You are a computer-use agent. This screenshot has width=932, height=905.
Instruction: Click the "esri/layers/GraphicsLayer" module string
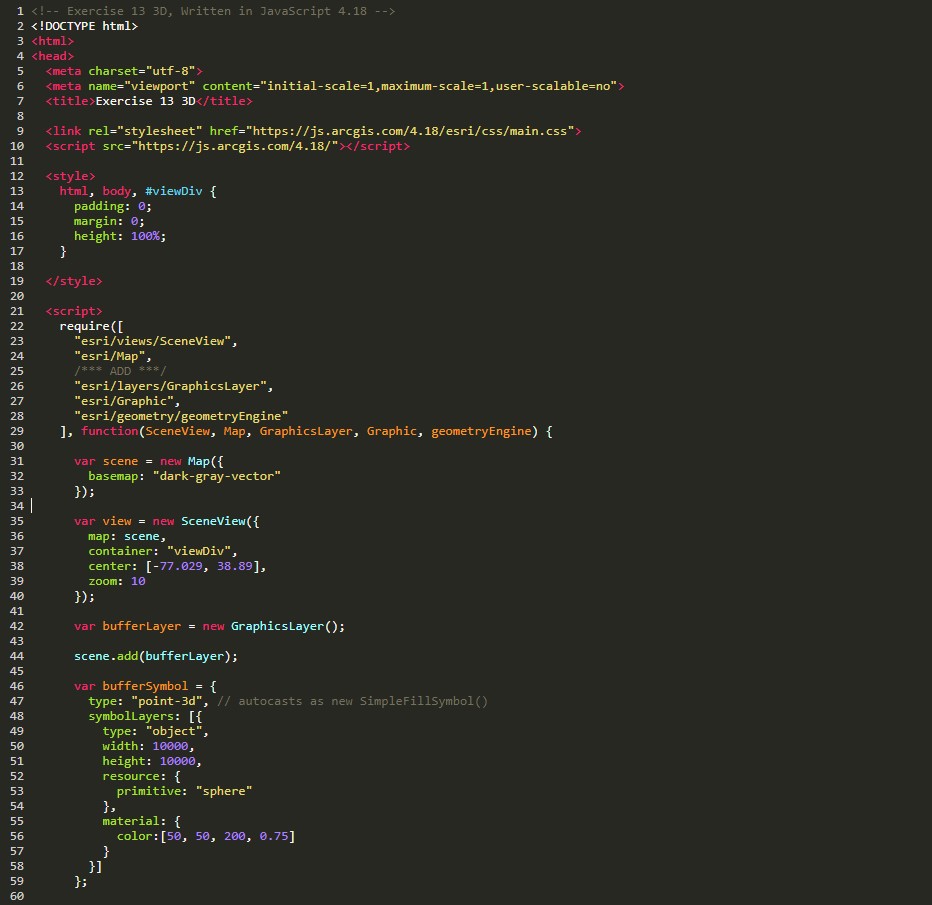pyautogui.click(x=173, y=386)
